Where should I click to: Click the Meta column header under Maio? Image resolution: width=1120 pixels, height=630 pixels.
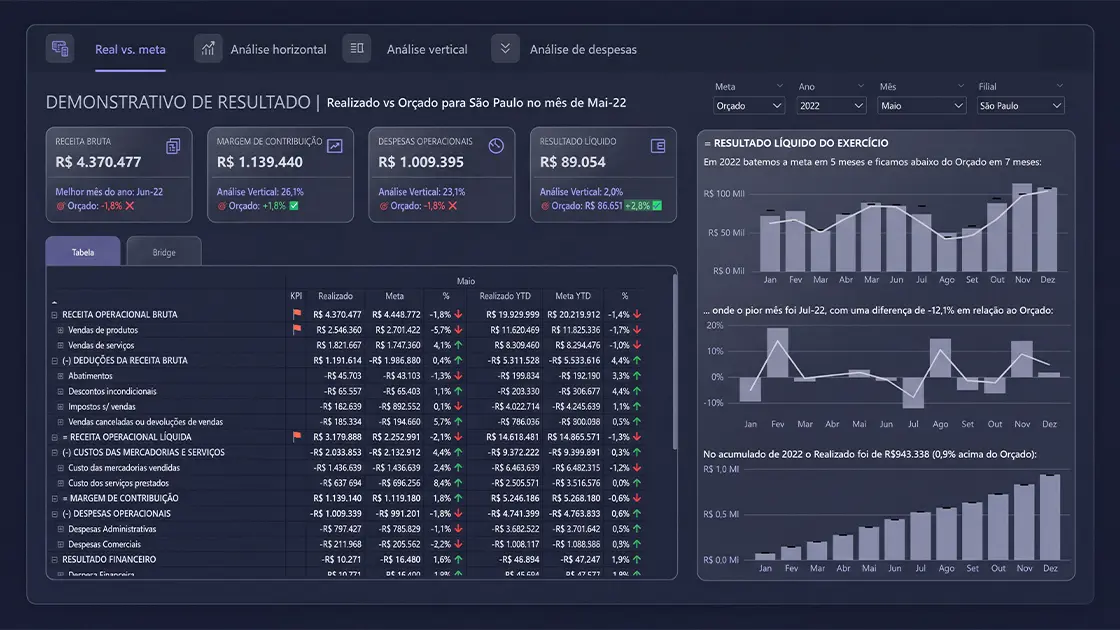tap(394, 296)
